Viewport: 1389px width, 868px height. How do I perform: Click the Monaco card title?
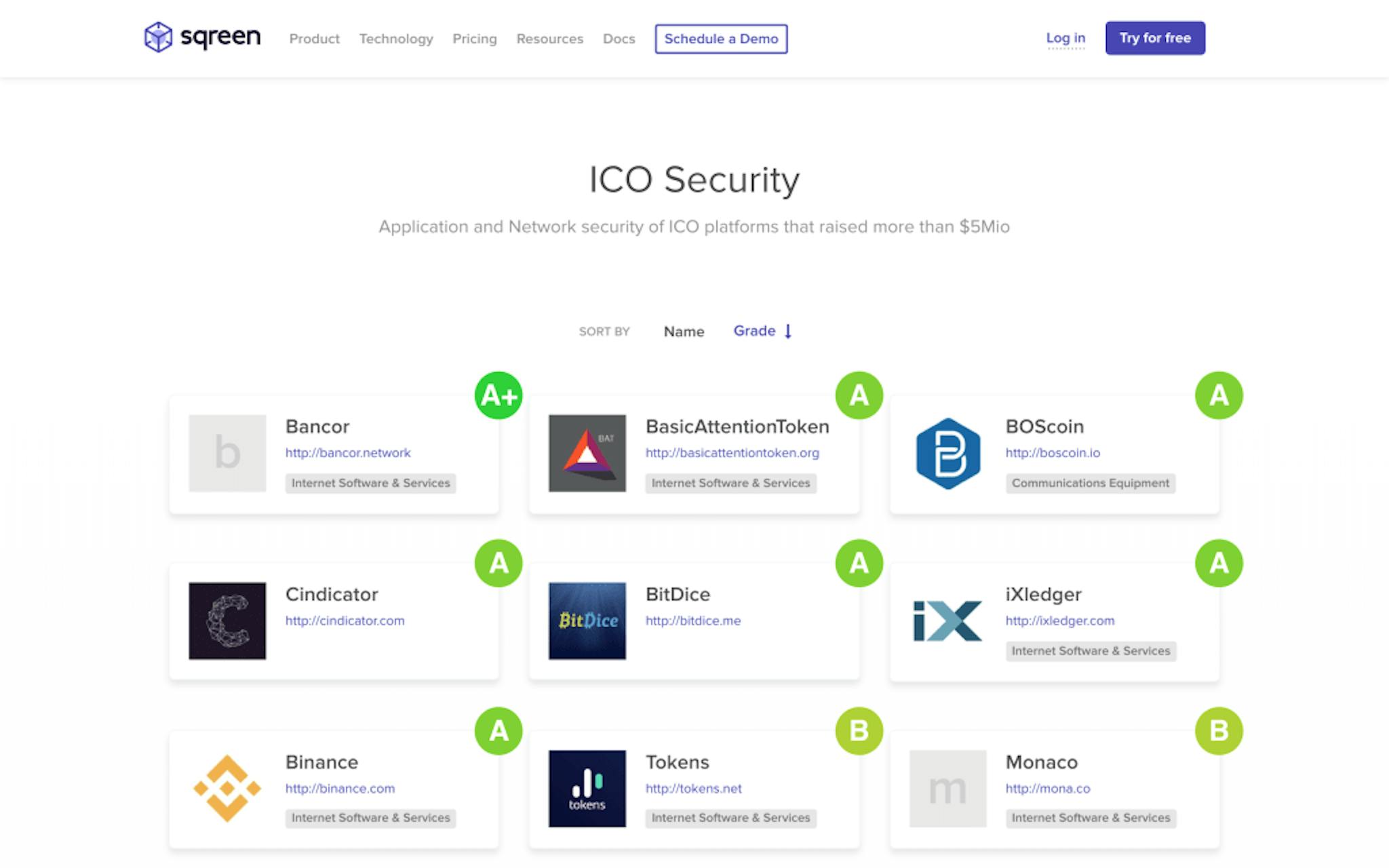(x=1041, y=762)
